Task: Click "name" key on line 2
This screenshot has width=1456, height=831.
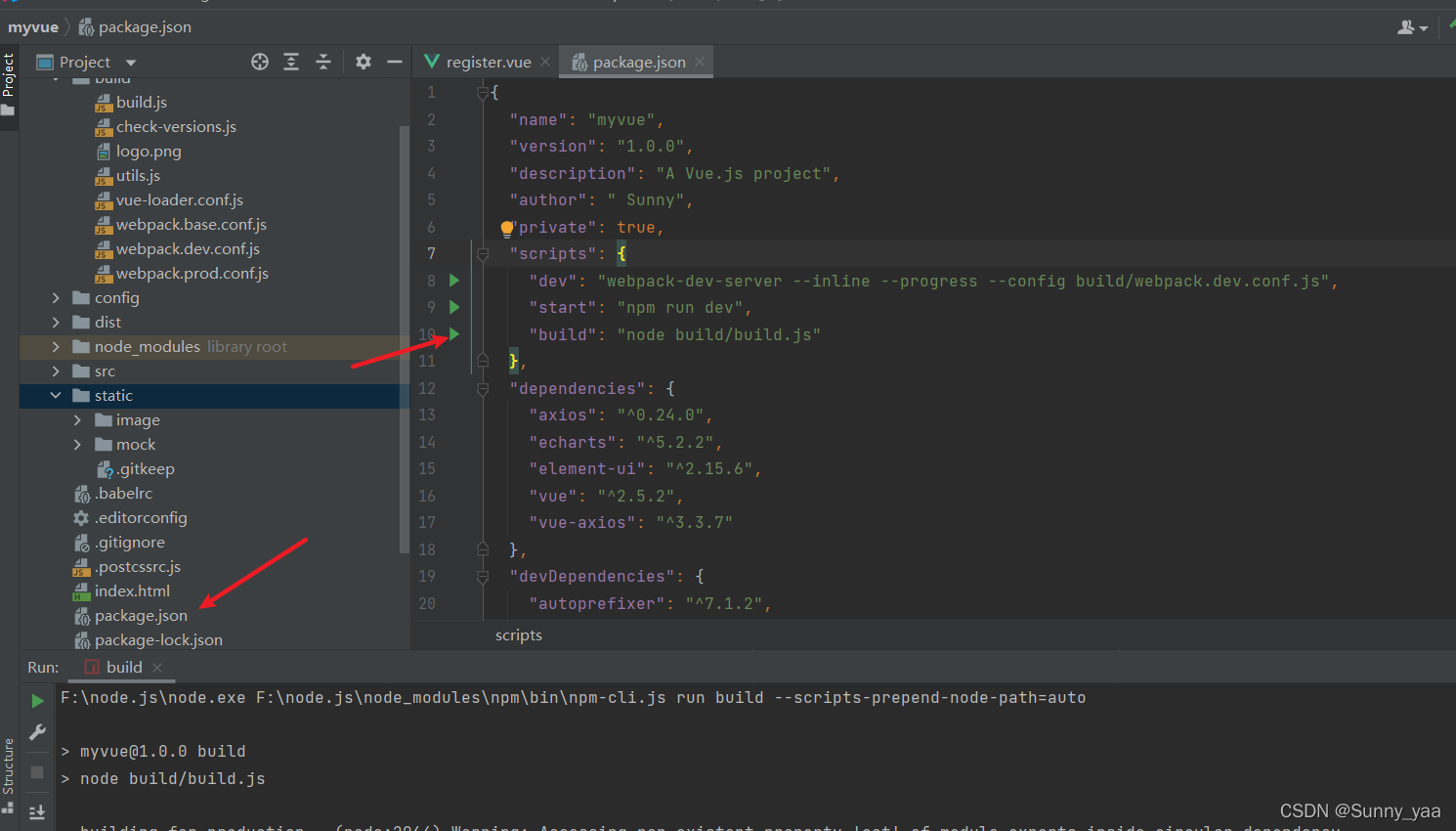Action: pyautogui.click(x=538, y=119)
